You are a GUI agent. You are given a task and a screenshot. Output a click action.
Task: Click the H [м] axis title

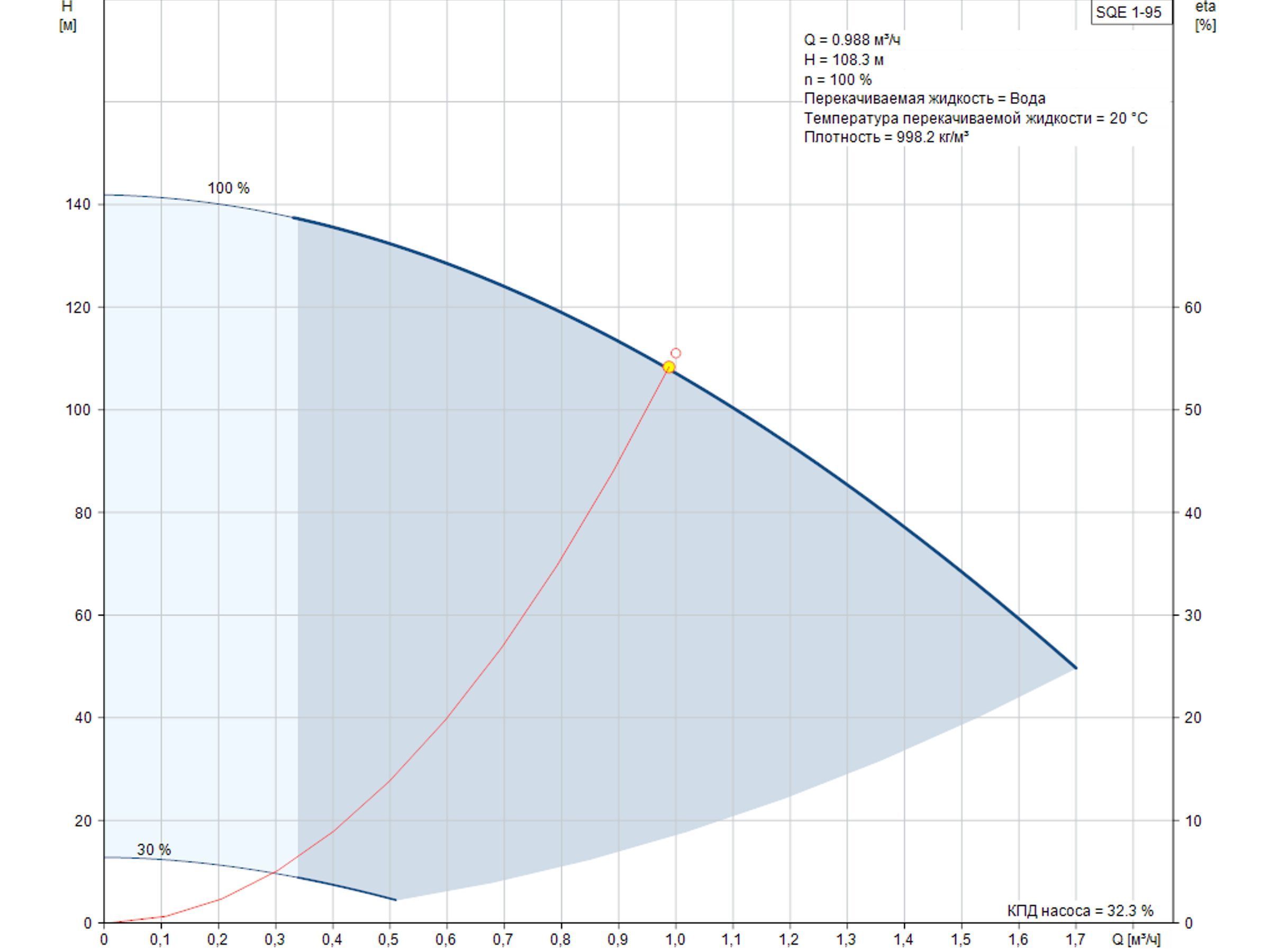tap(67, 16)
